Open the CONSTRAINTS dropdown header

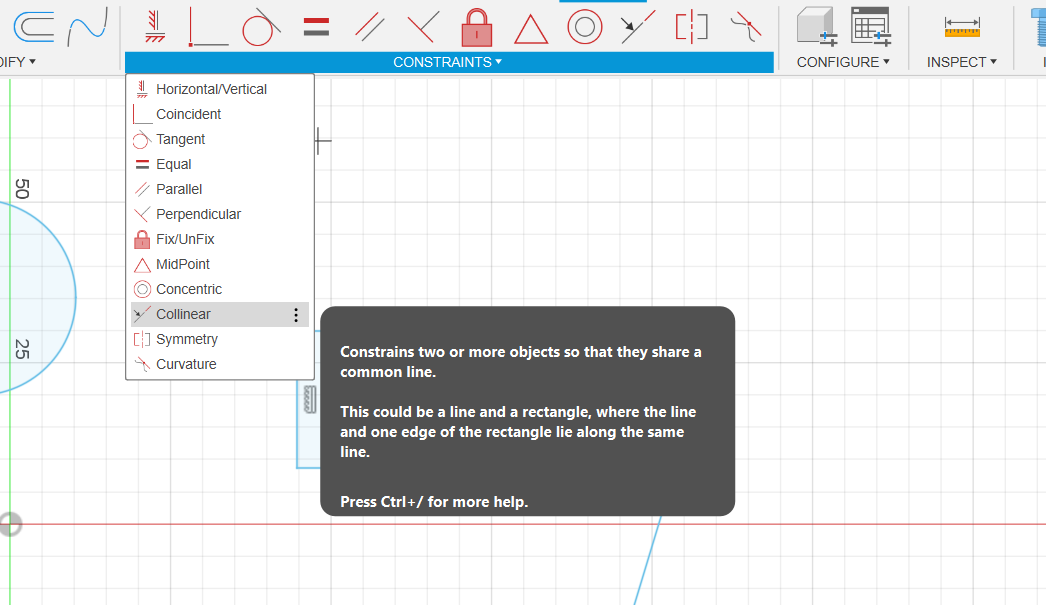448,62
